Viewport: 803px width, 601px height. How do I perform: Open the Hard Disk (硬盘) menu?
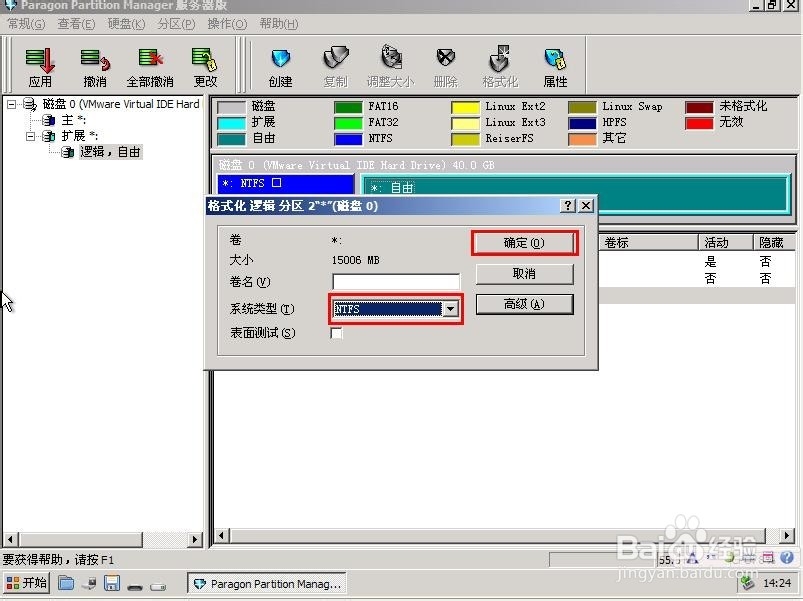(126, 24)
